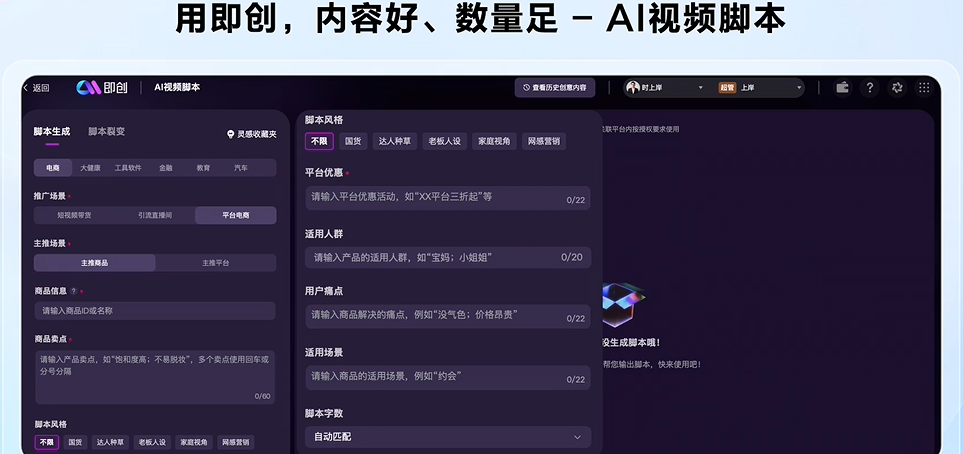Click the 返回 back arrow

[26, 88]
